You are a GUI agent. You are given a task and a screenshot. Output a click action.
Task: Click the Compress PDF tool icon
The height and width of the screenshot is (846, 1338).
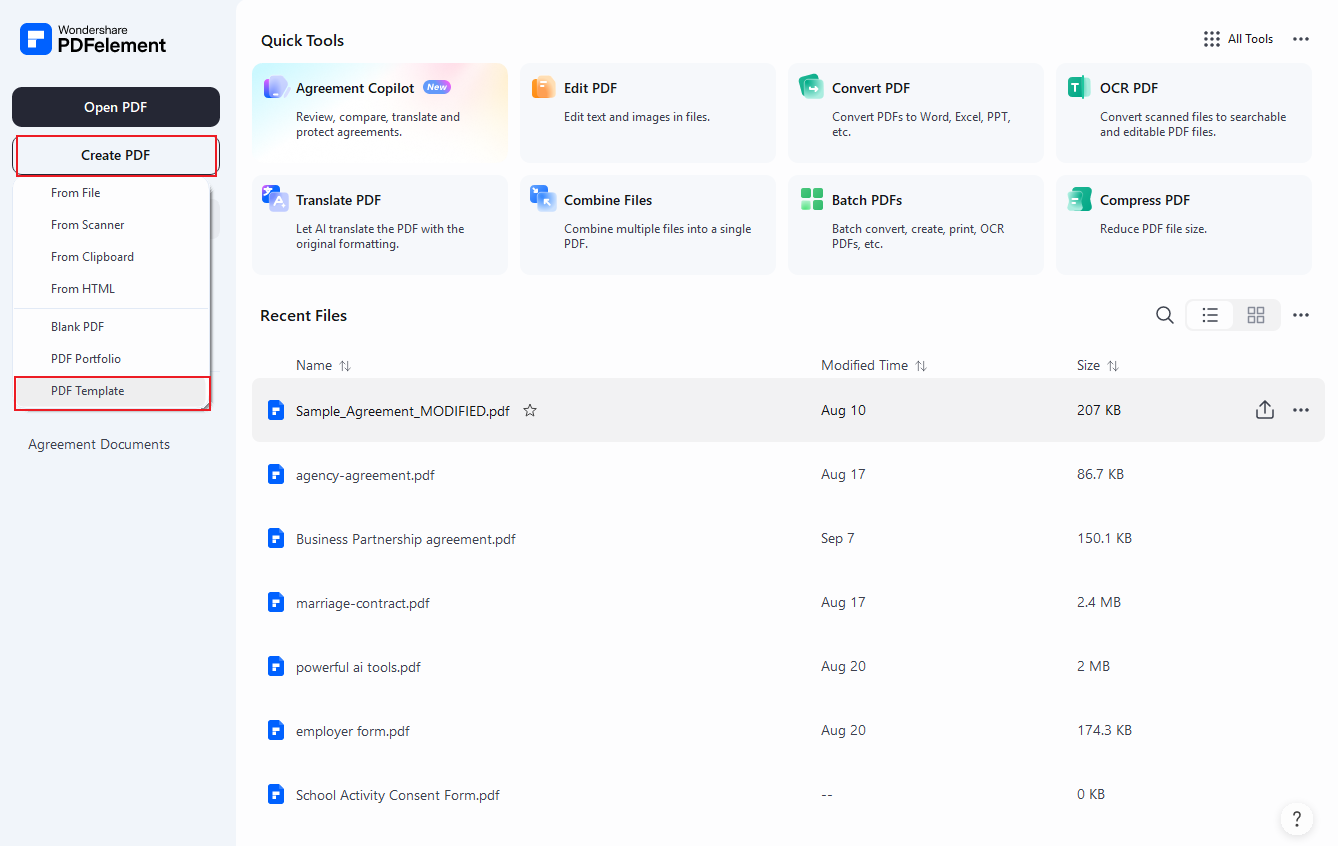point(1079,199)
